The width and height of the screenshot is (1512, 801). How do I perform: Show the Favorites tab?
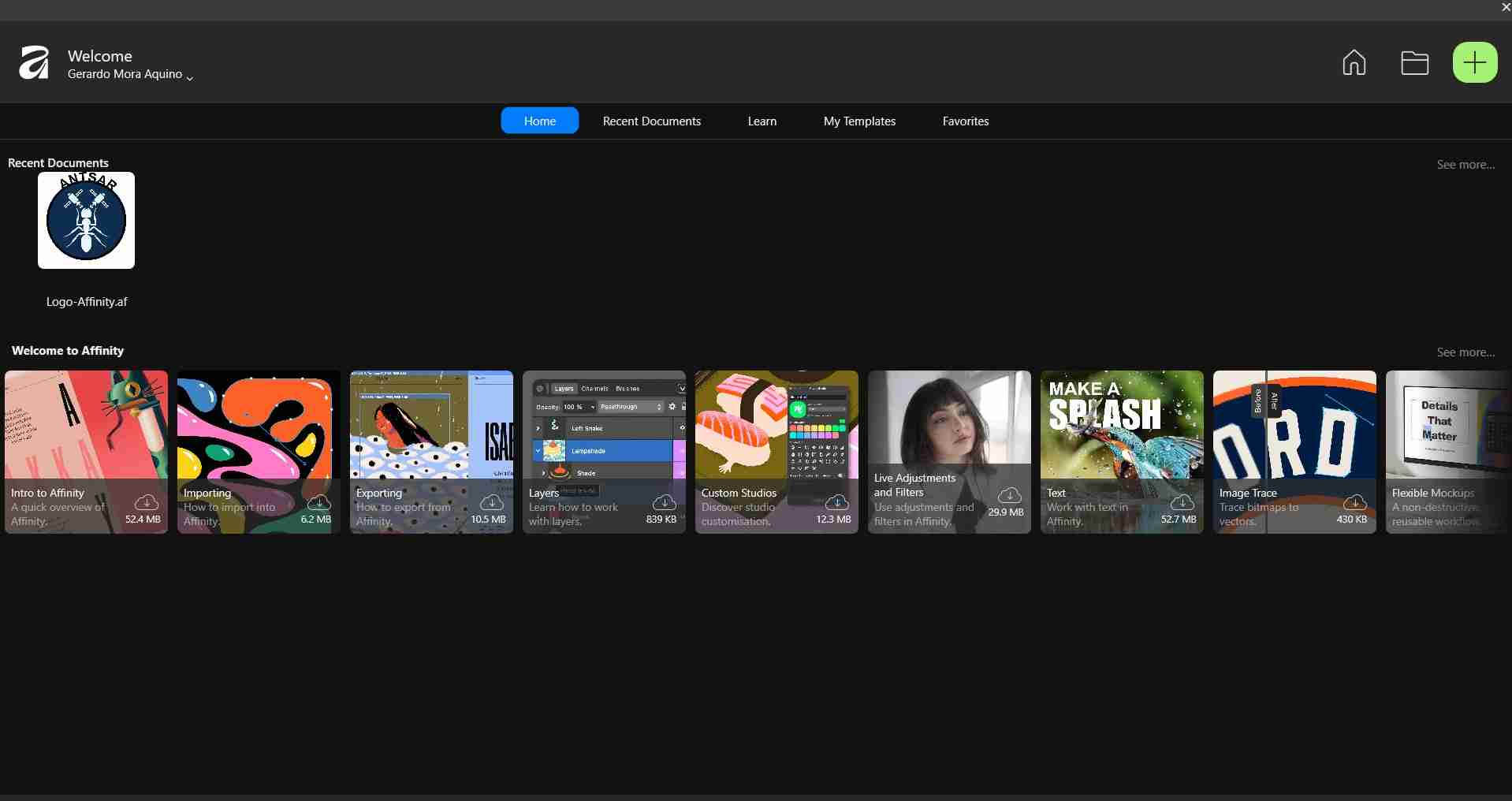click(966, 121)
